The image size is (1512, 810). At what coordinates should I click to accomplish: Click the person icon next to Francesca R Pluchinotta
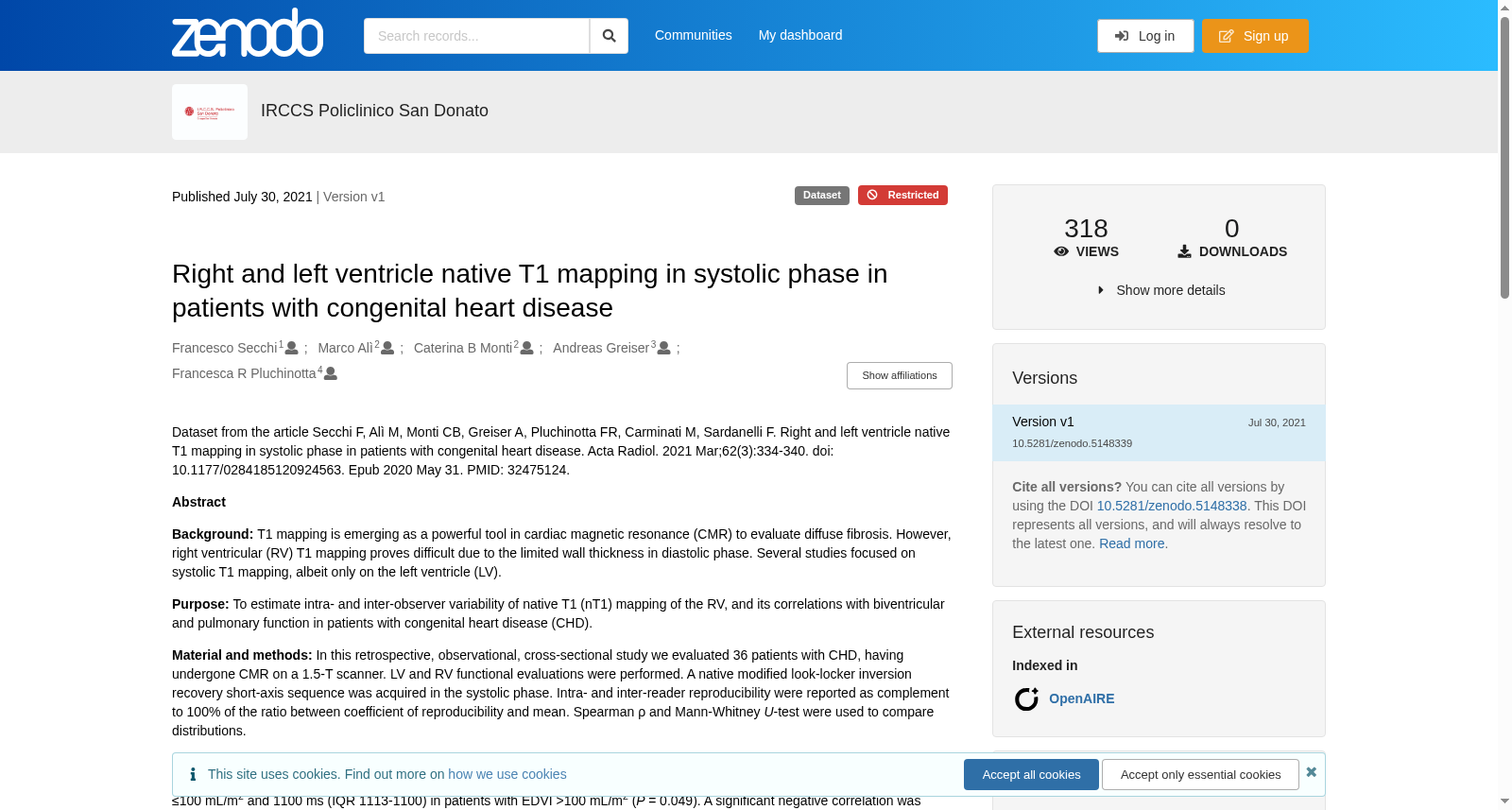point(331,374)
